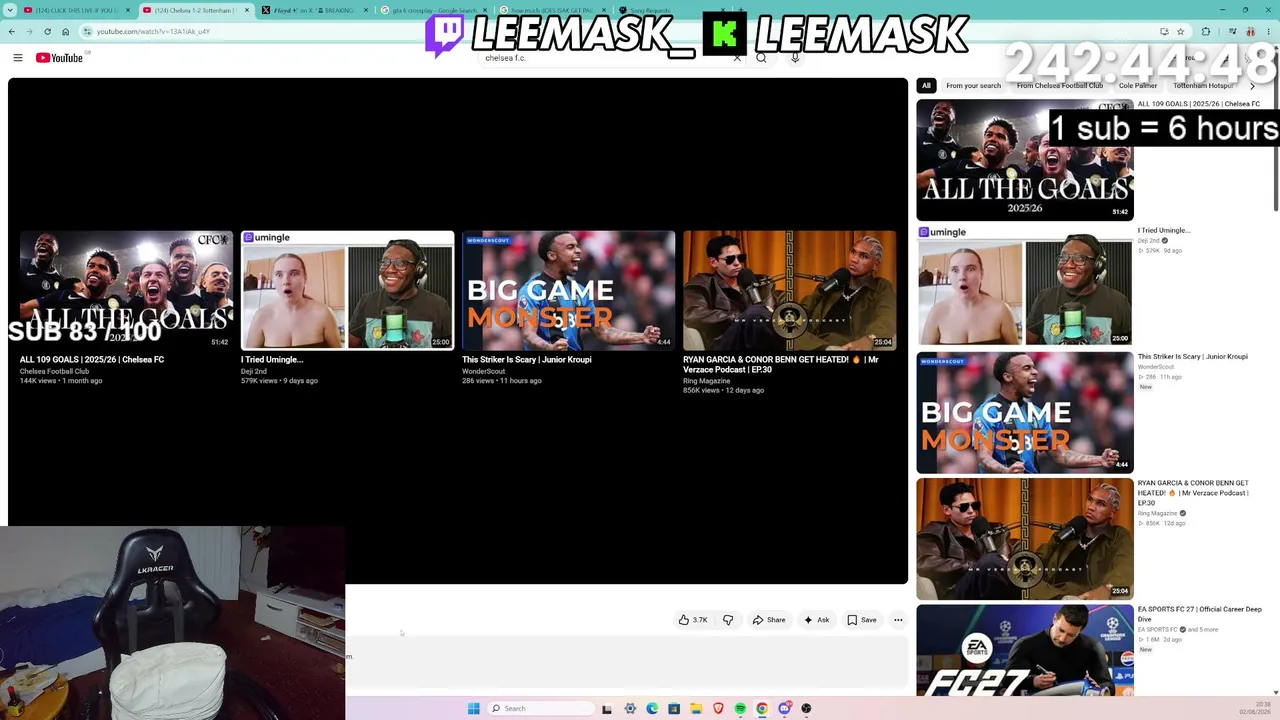Click the Ask button
Viewport: 1280px width, 720px height.
coord(817,620)
